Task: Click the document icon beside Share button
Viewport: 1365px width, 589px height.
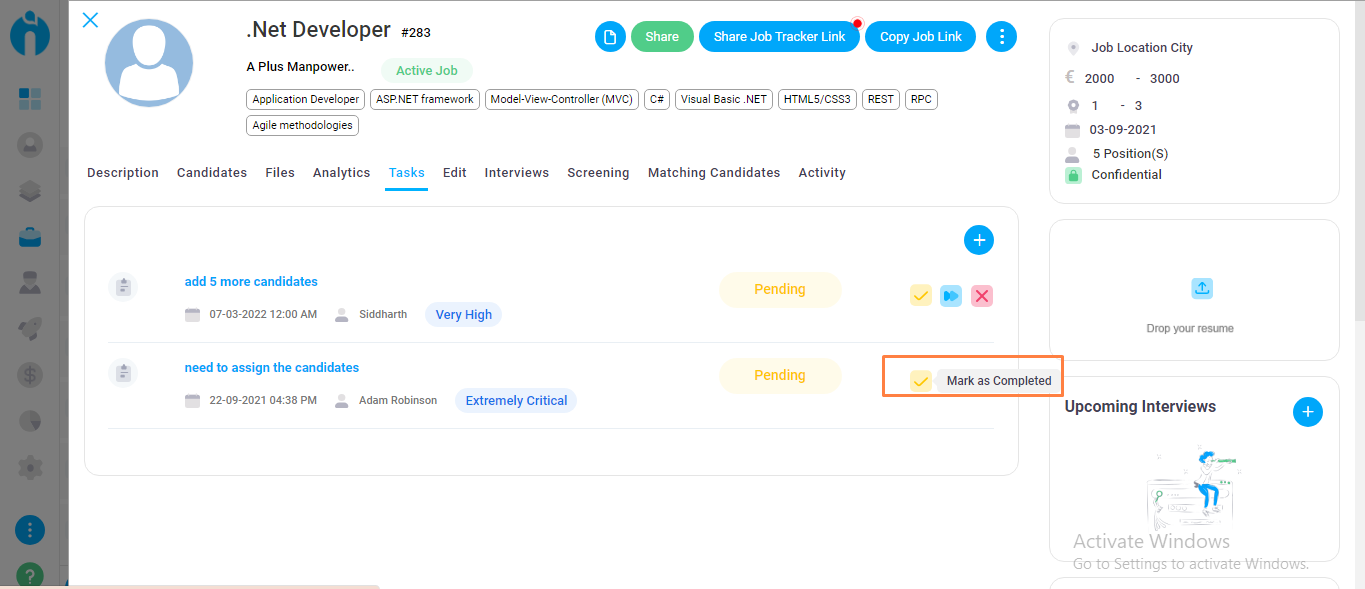Action: (609, 37)
